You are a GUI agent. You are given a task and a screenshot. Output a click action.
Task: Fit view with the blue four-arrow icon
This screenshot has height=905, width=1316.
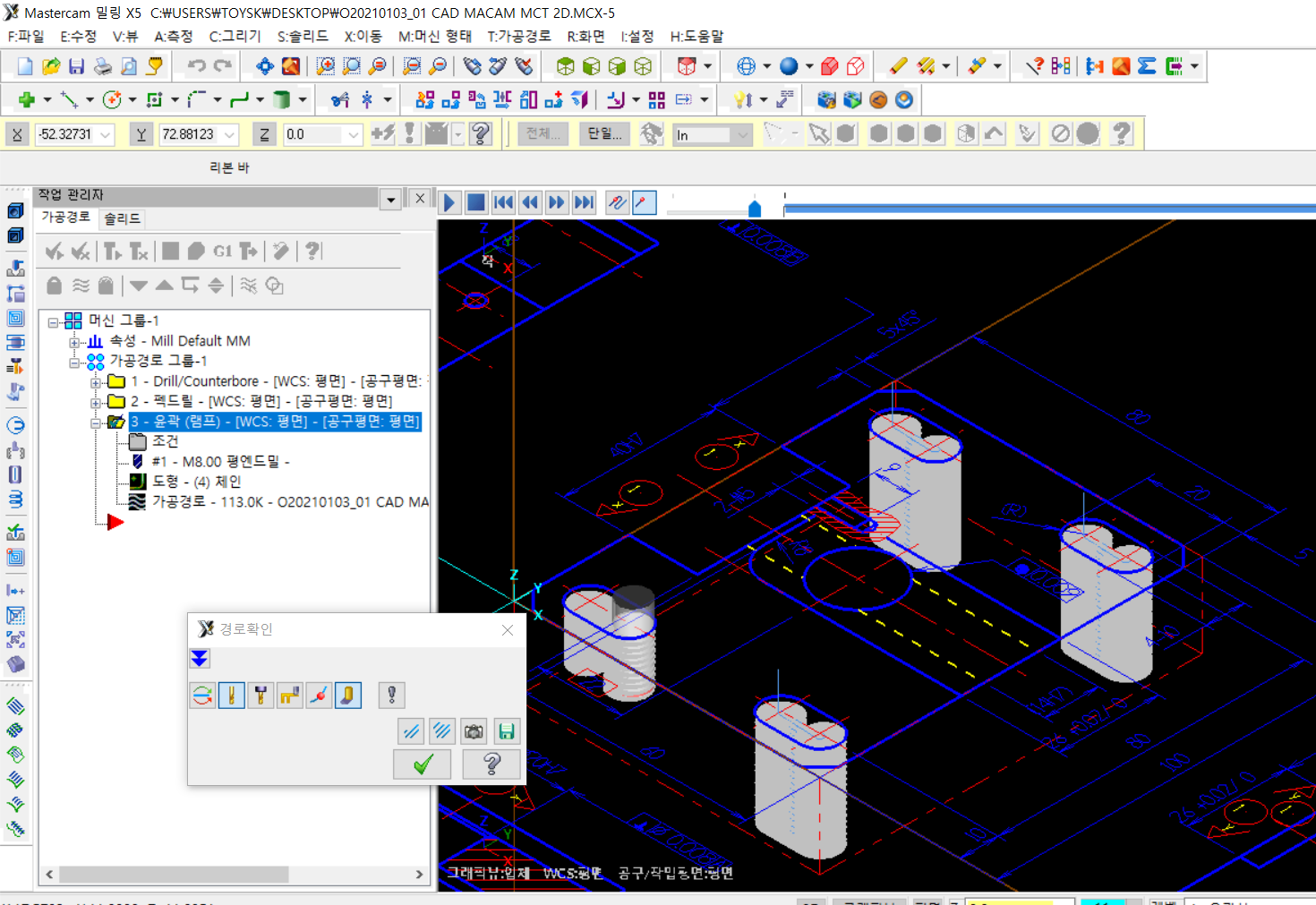tap(265, 66)
